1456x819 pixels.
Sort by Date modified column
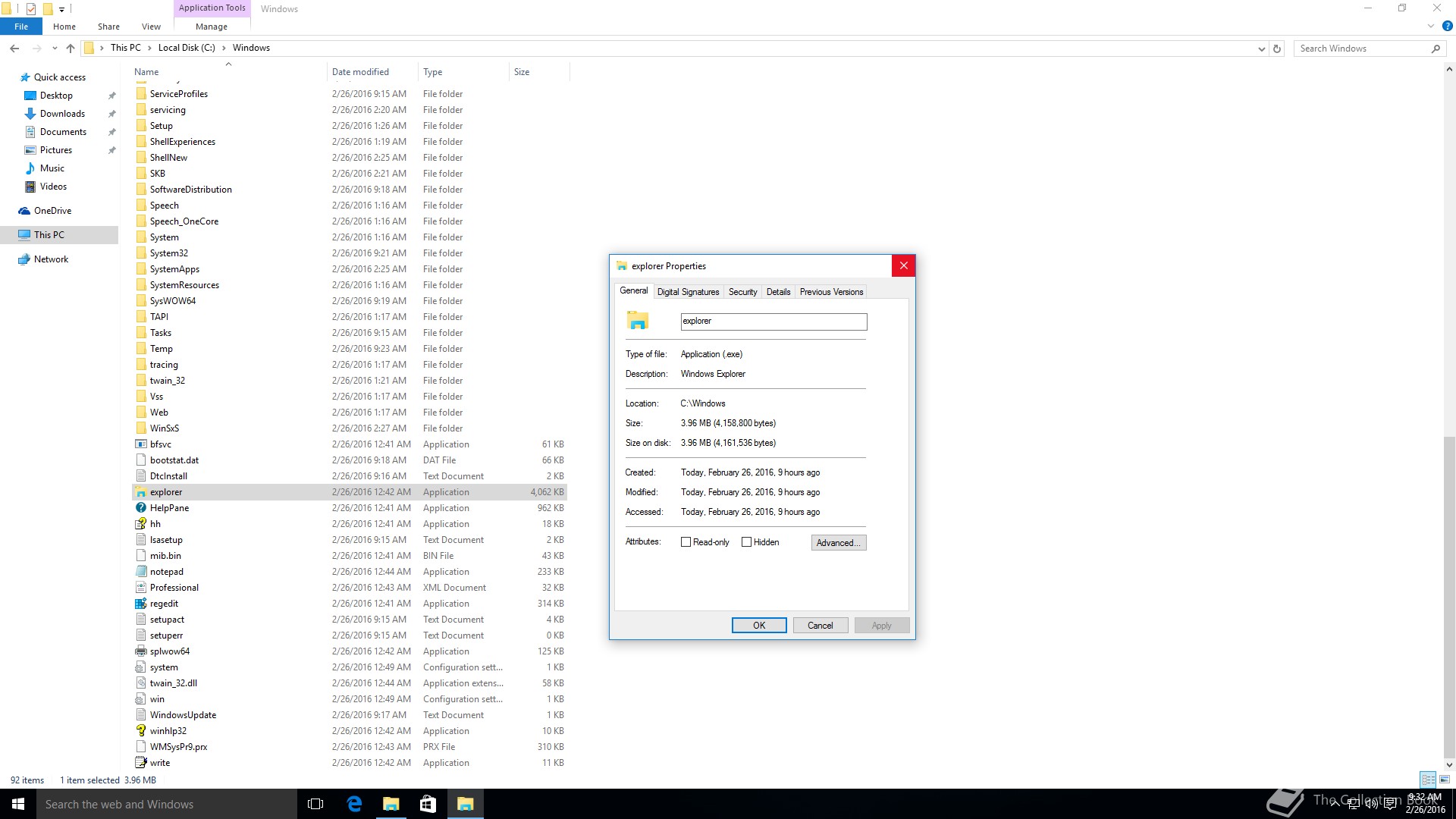[x=372, y=72]
